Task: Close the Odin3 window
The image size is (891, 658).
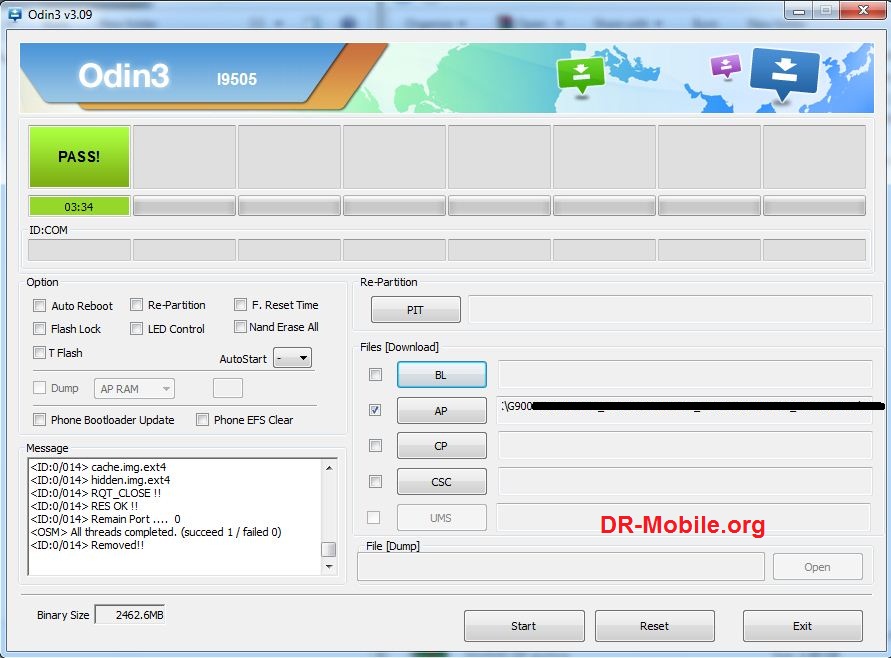Action: (862, 11)
